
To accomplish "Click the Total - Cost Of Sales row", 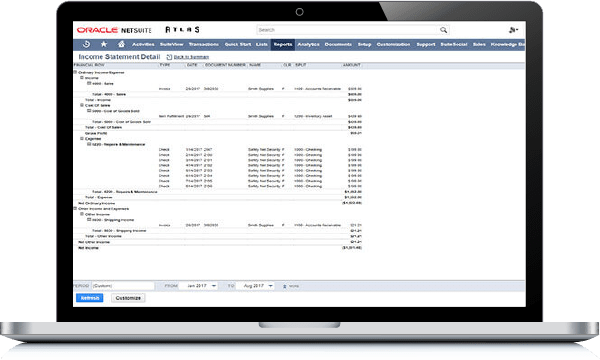I will pos(103,127).
